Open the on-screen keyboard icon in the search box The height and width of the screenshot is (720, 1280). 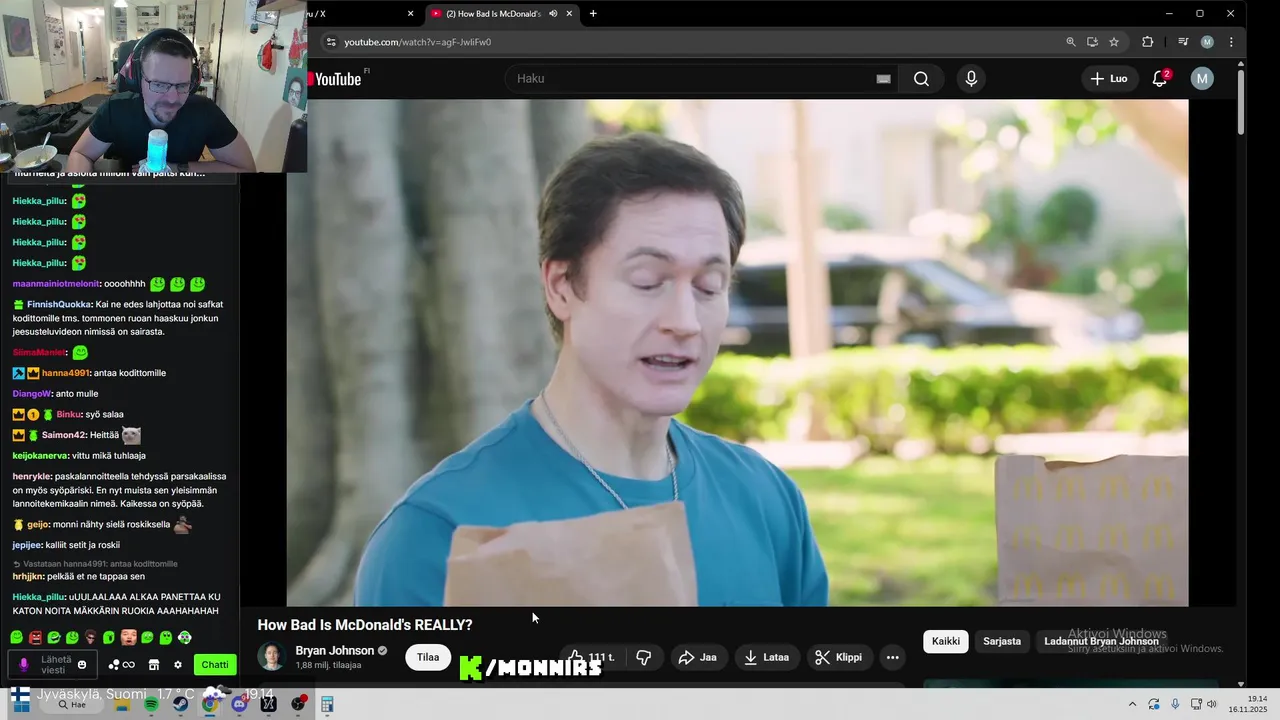point(883,79)
